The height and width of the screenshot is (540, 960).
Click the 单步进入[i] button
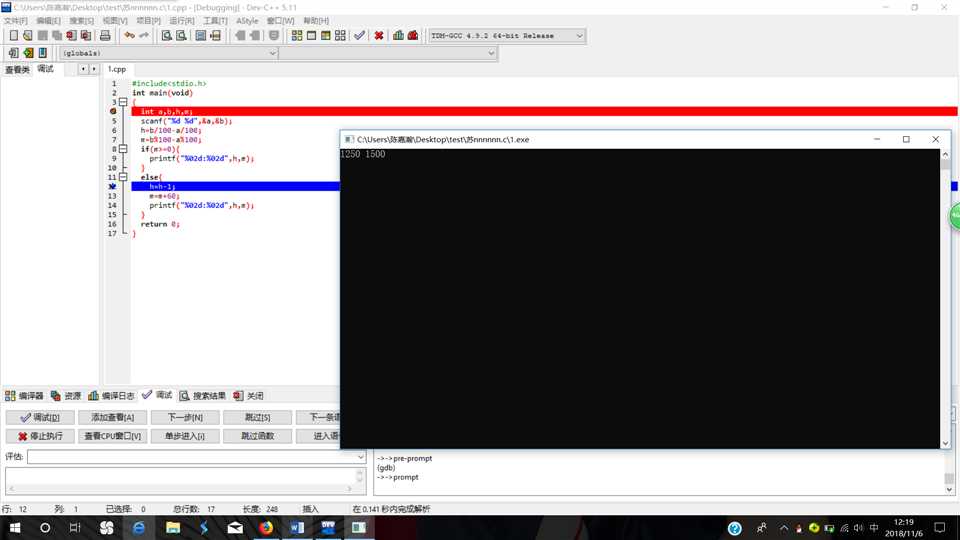185,436
